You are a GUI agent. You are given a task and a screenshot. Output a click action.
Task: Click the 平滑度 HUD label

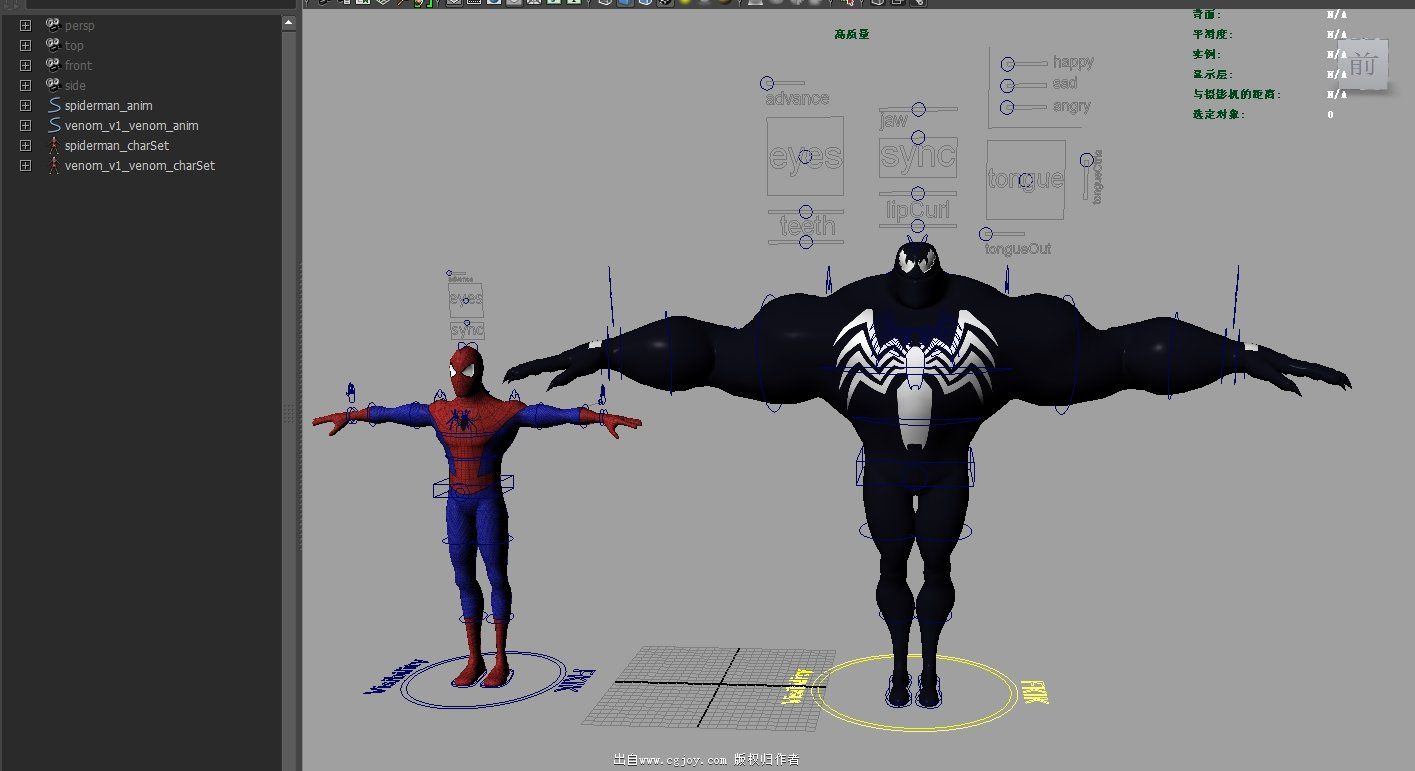tap(1212, 34)
